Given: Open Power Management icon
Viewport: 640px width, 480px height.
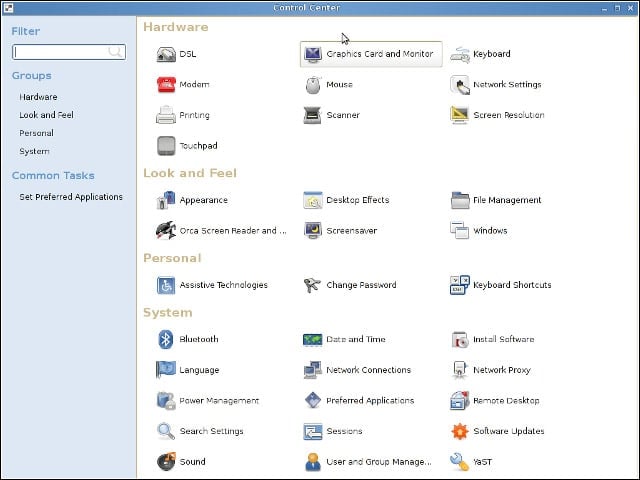Looking at the screenshot, I should (x=166, y=400).
